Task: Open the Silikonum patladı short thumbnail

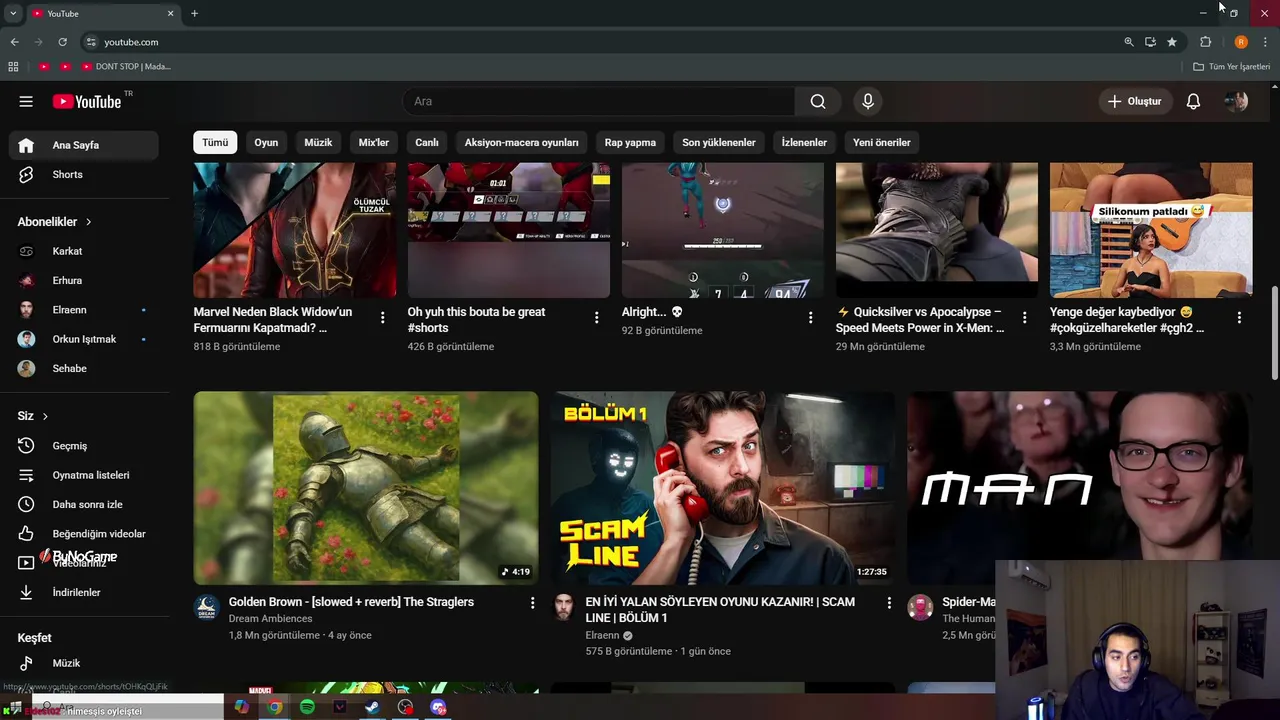Action: point(1151,230)
